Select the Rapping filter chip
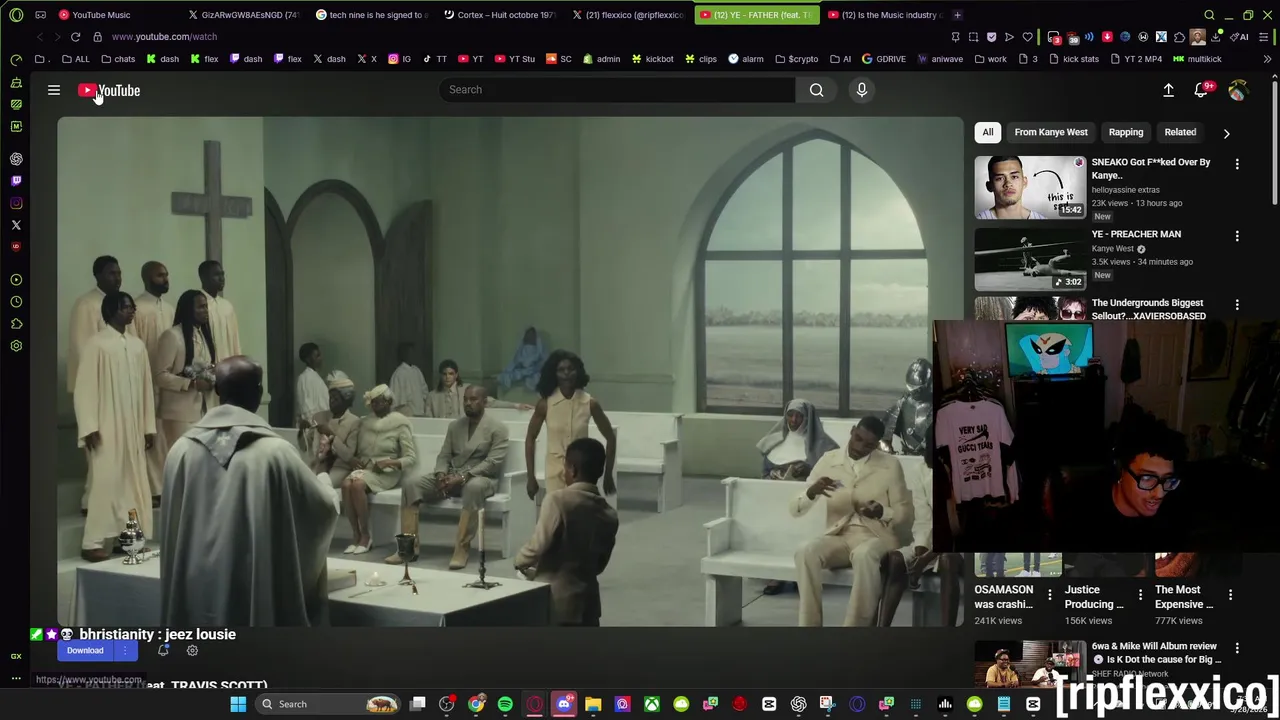This screenshot has width=1280, height=720. coord(1126,132)
